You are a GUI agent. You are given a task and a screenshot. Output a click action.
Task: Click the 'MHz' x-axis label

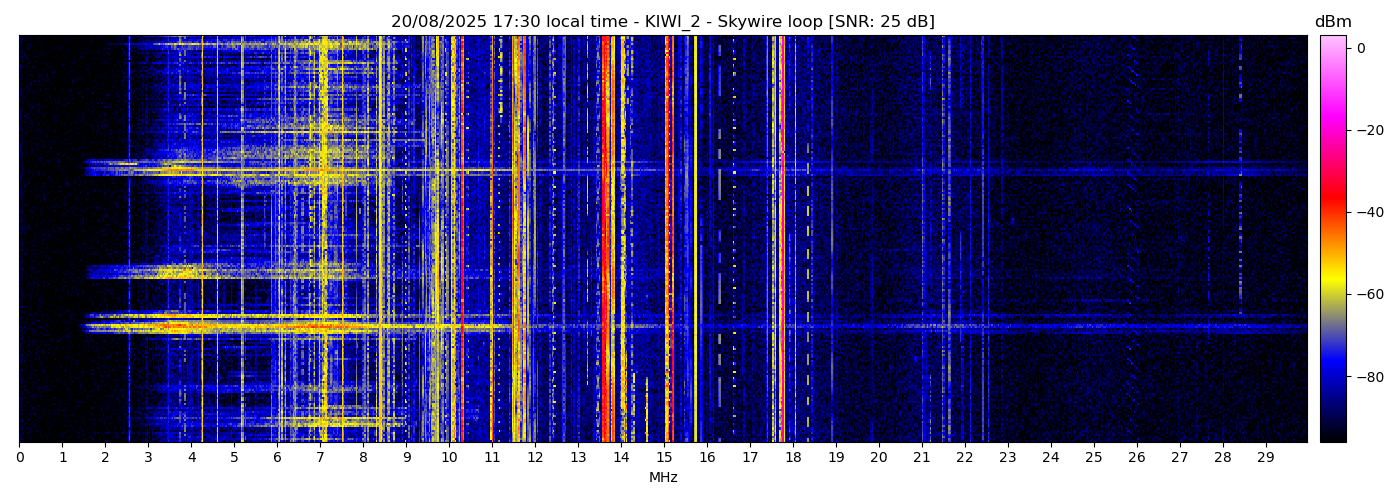(663, 478)
